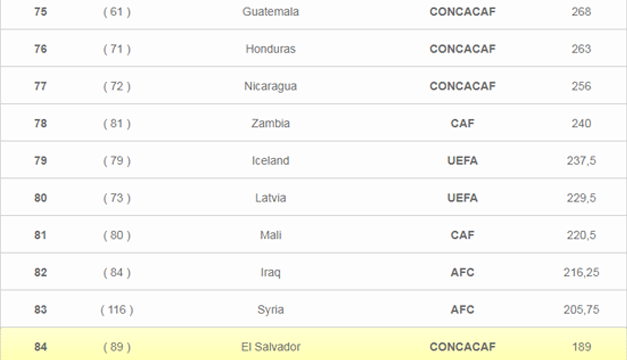Viewport: 627px width, 360px height.
Task: Click rank number 84
Action: point(40,346)
